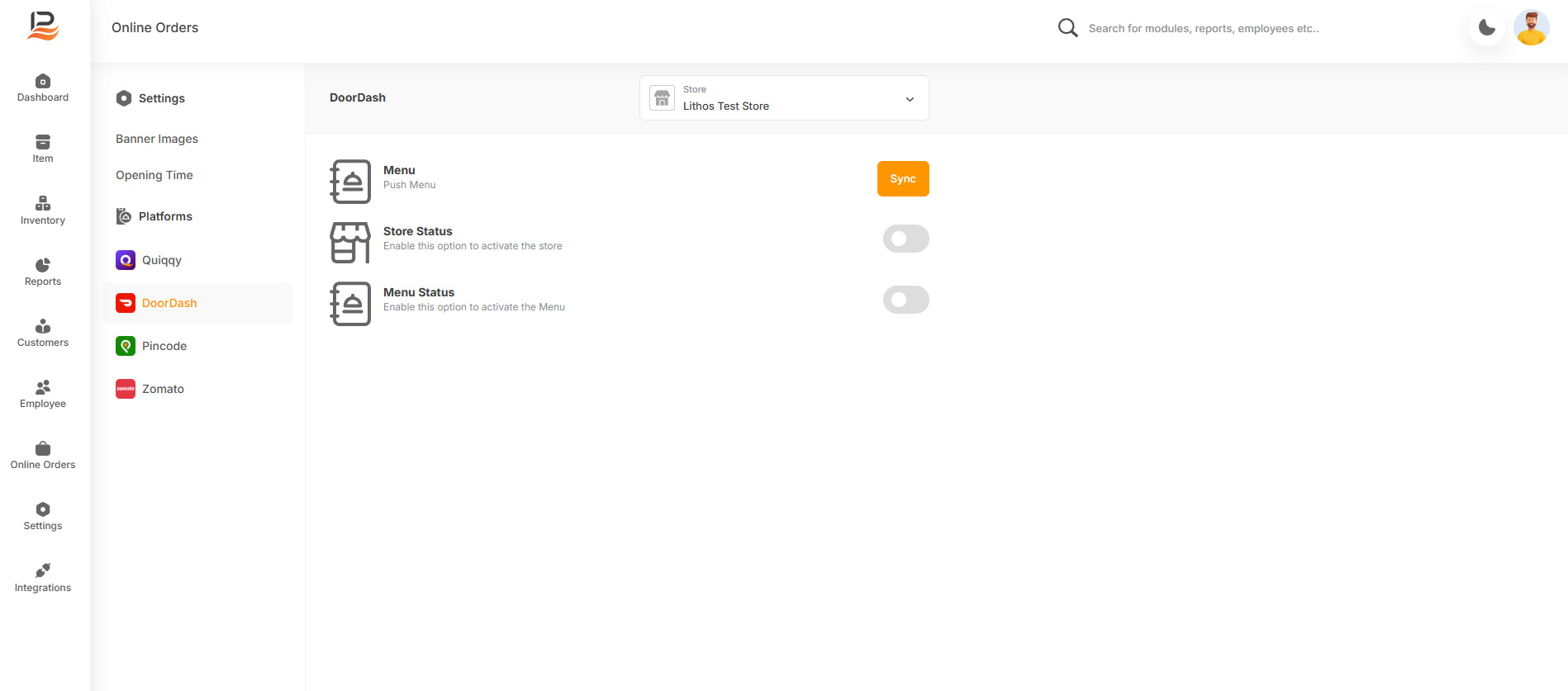This screenshot has width=1568, height=691.
Task: Click the 'Menu' row title text
Action: click(399, 170)
